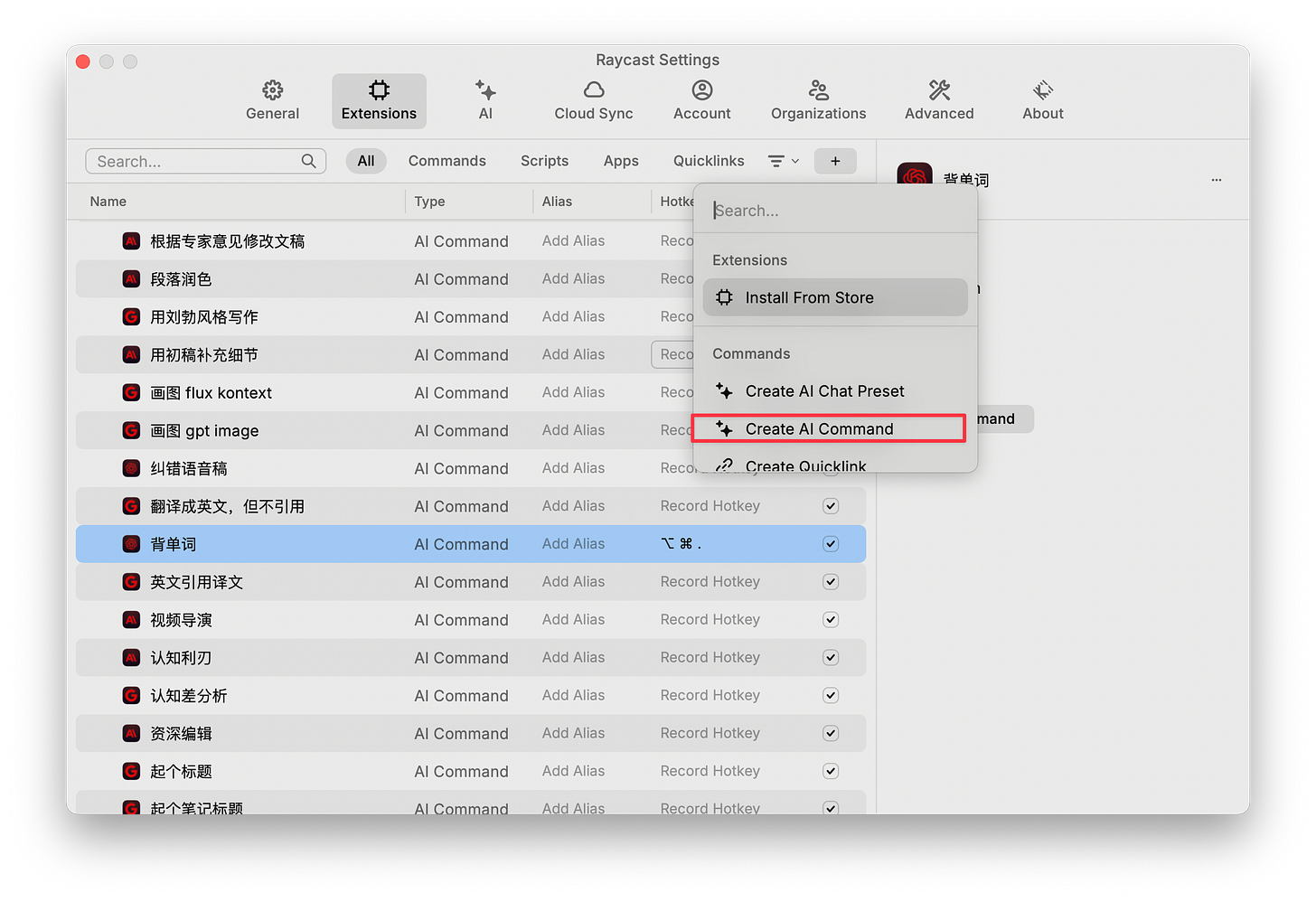Add an alias for 背单词
Image resolution: width=1316 pixels, height=902 pixels.
point(573,543)
